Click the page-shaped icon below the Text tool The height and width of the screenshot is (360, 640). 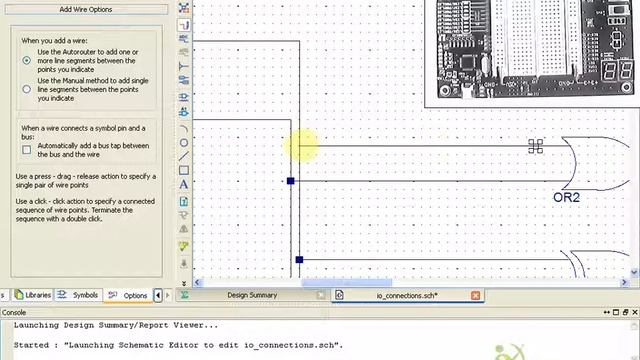tap(184, 201)
